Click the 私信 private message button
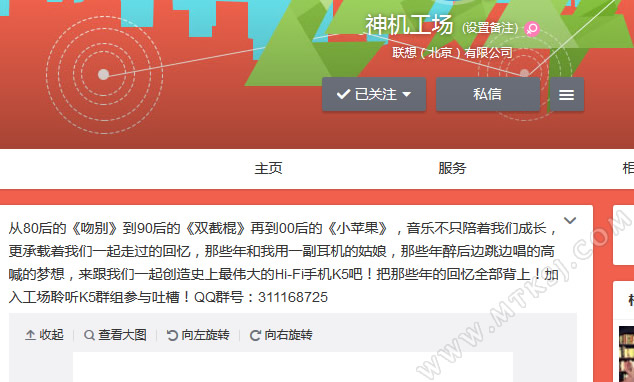 click(488, 94)
